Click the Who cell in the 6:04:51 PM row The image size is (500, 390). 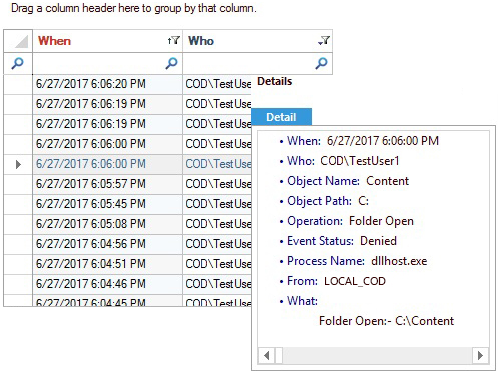pos(217,264)
